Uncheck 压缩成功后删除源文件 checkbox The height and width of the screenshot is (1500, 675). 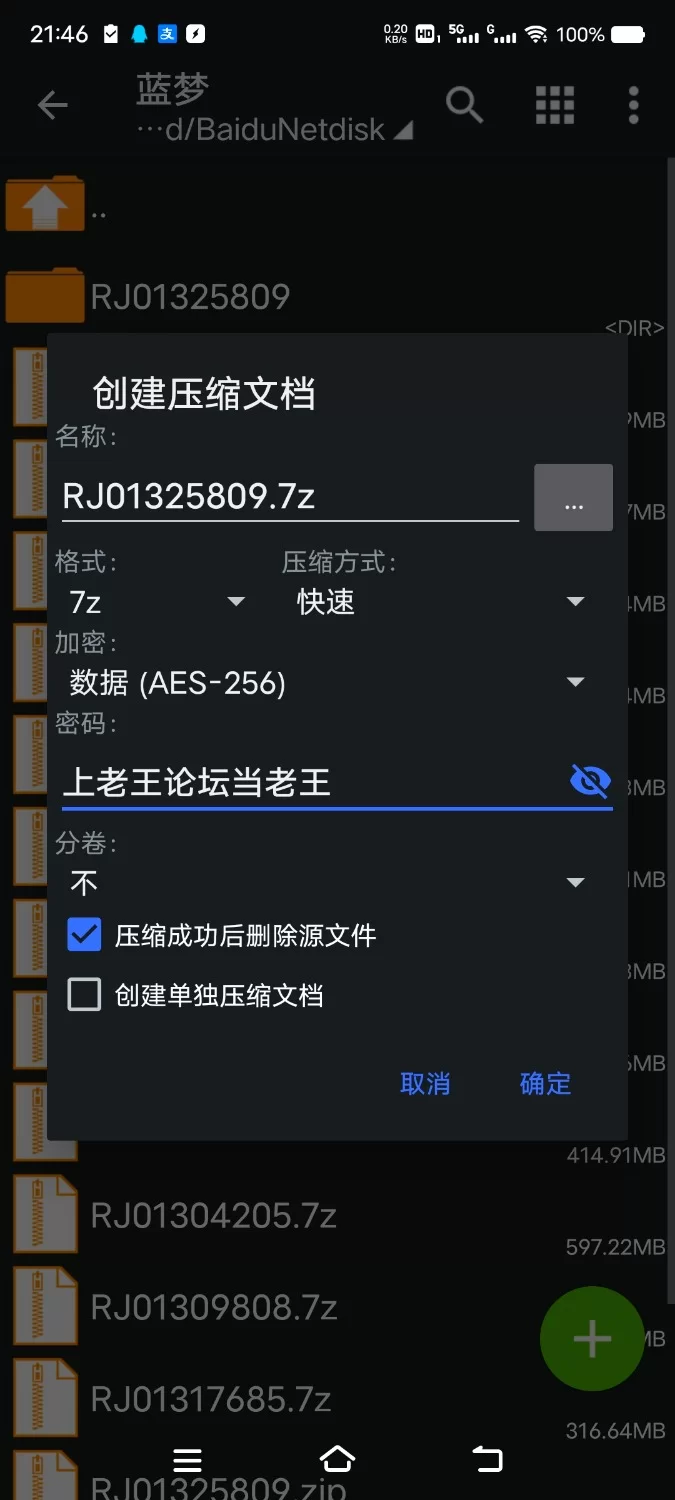coord(84,935)
